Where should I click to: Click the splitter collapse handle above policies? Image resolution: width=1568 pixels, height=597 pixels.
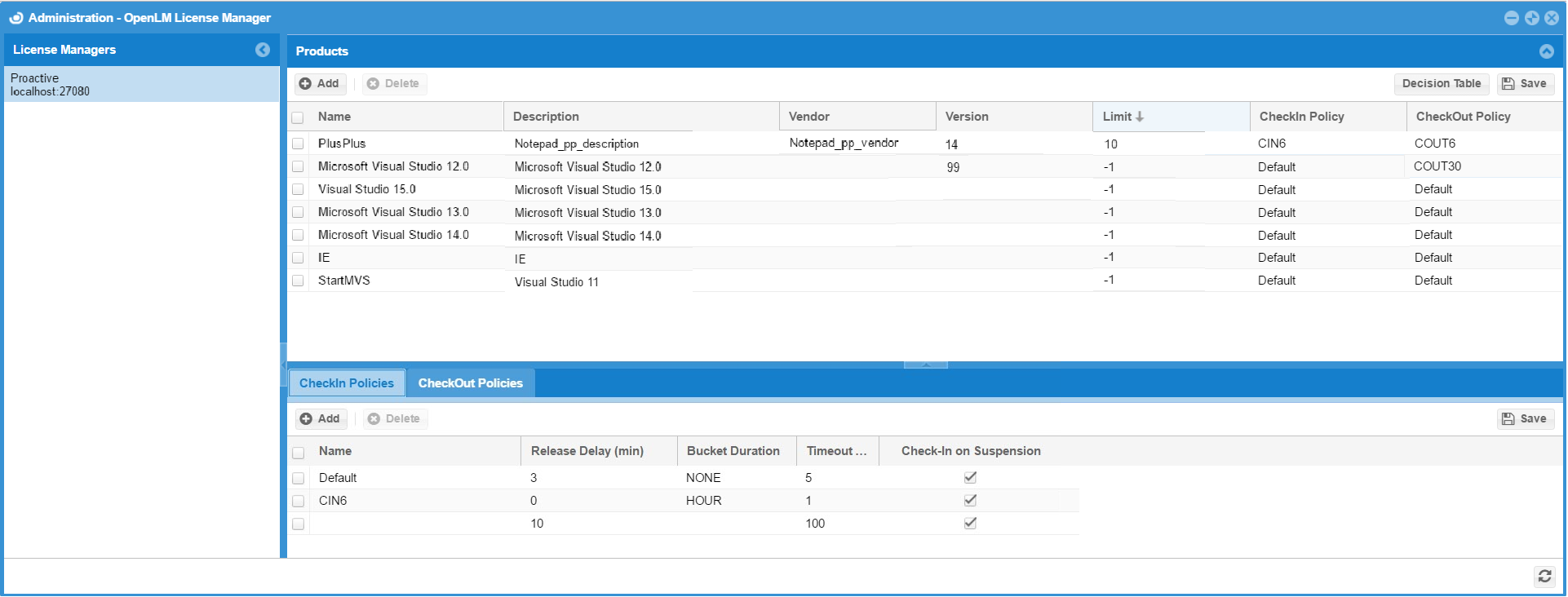(925, 365)
